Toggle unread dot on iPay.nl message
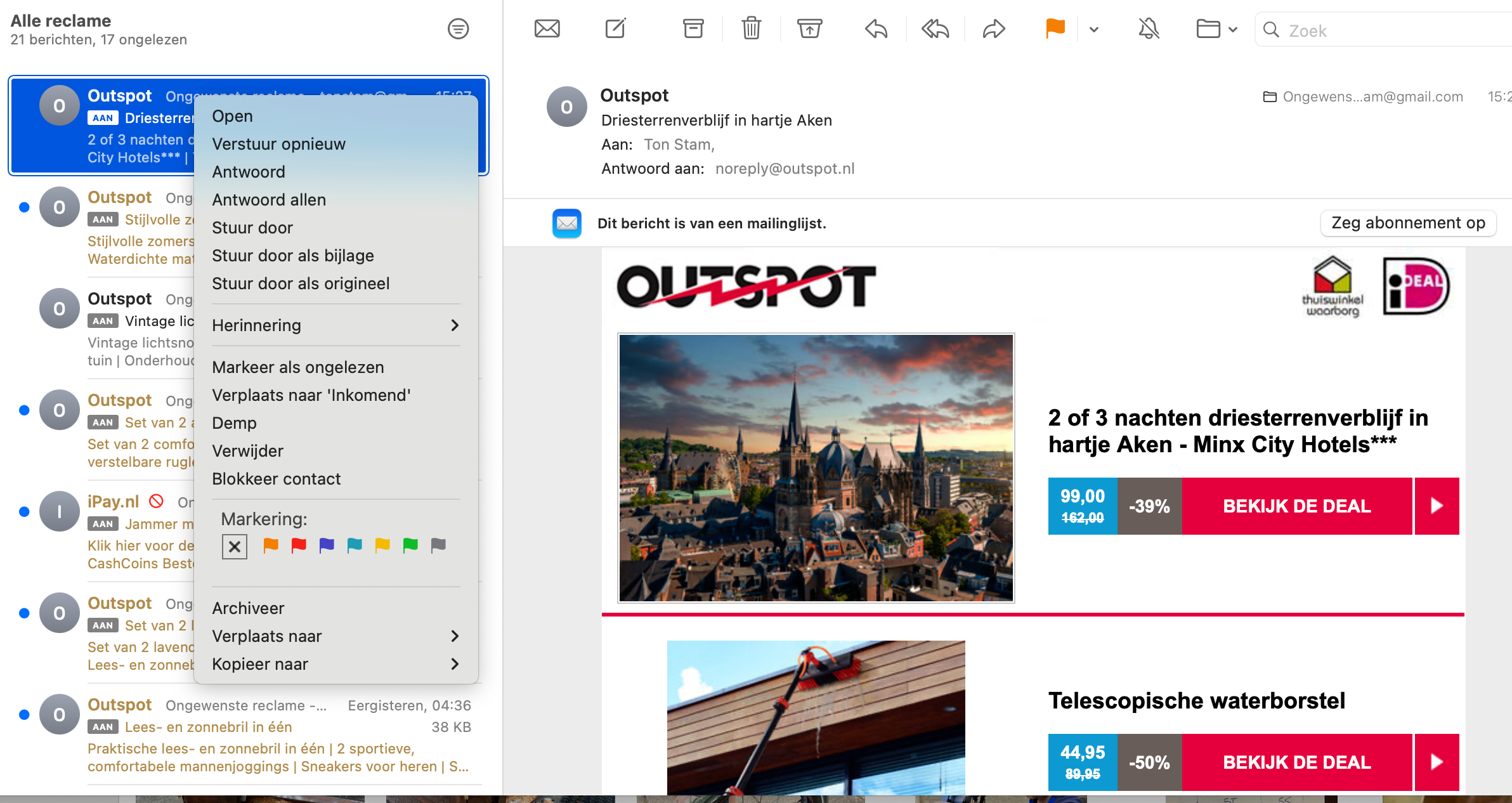 24,512
